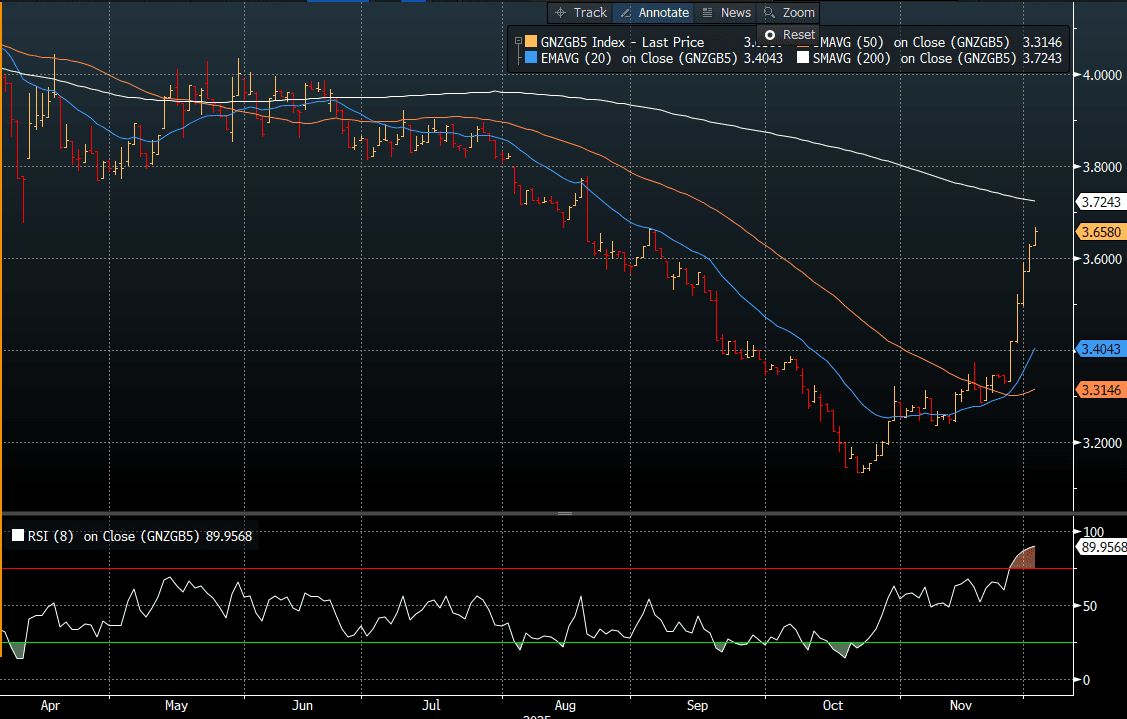Click the 3.3146 orange axis value tag
The width and height of the screenshot is (1127, 719).
(1101, 388)
